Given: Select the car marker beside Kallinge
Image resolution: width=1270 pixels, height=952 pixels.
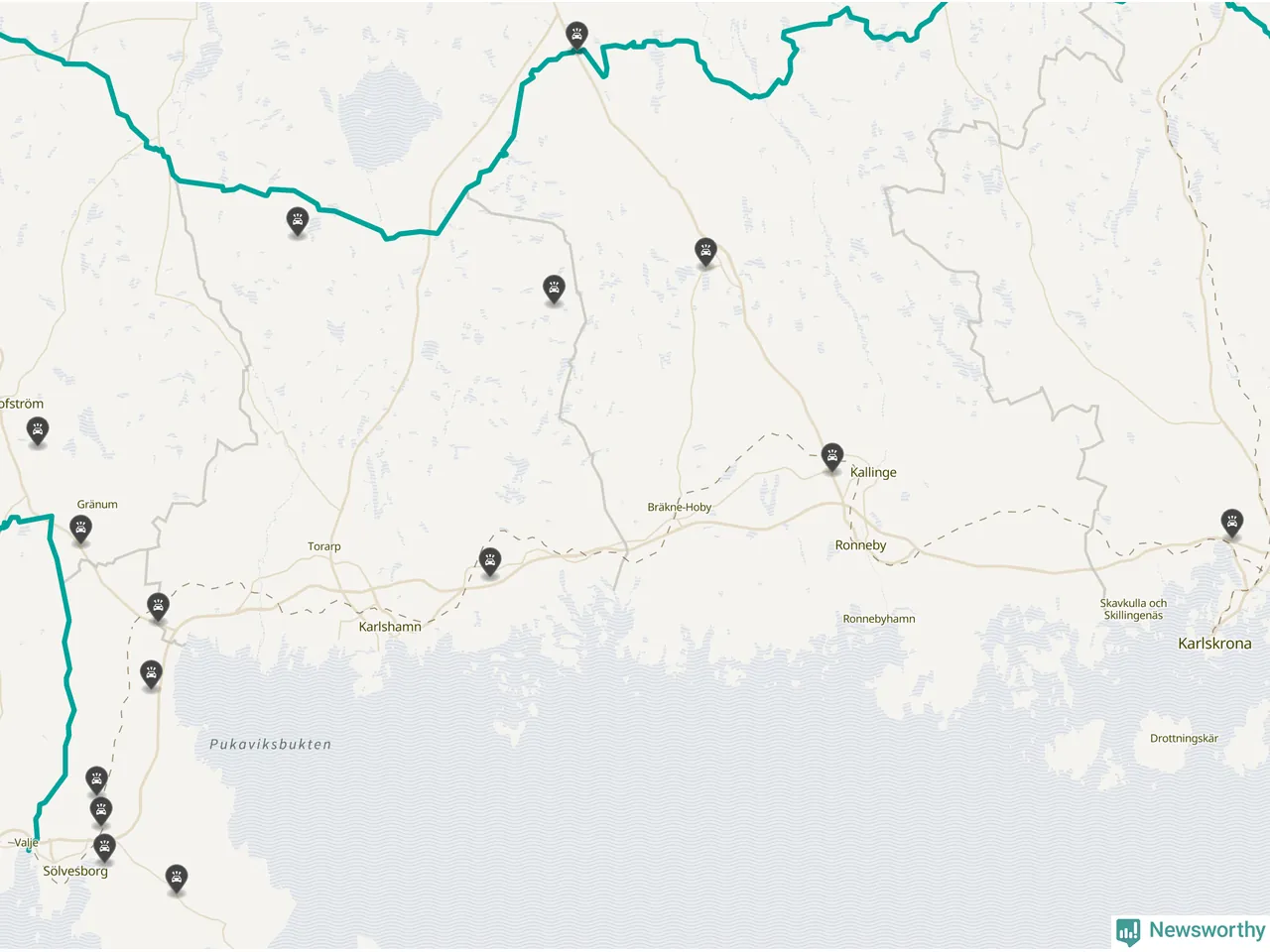Looking at the screenshot, I should tap(832, 457).
